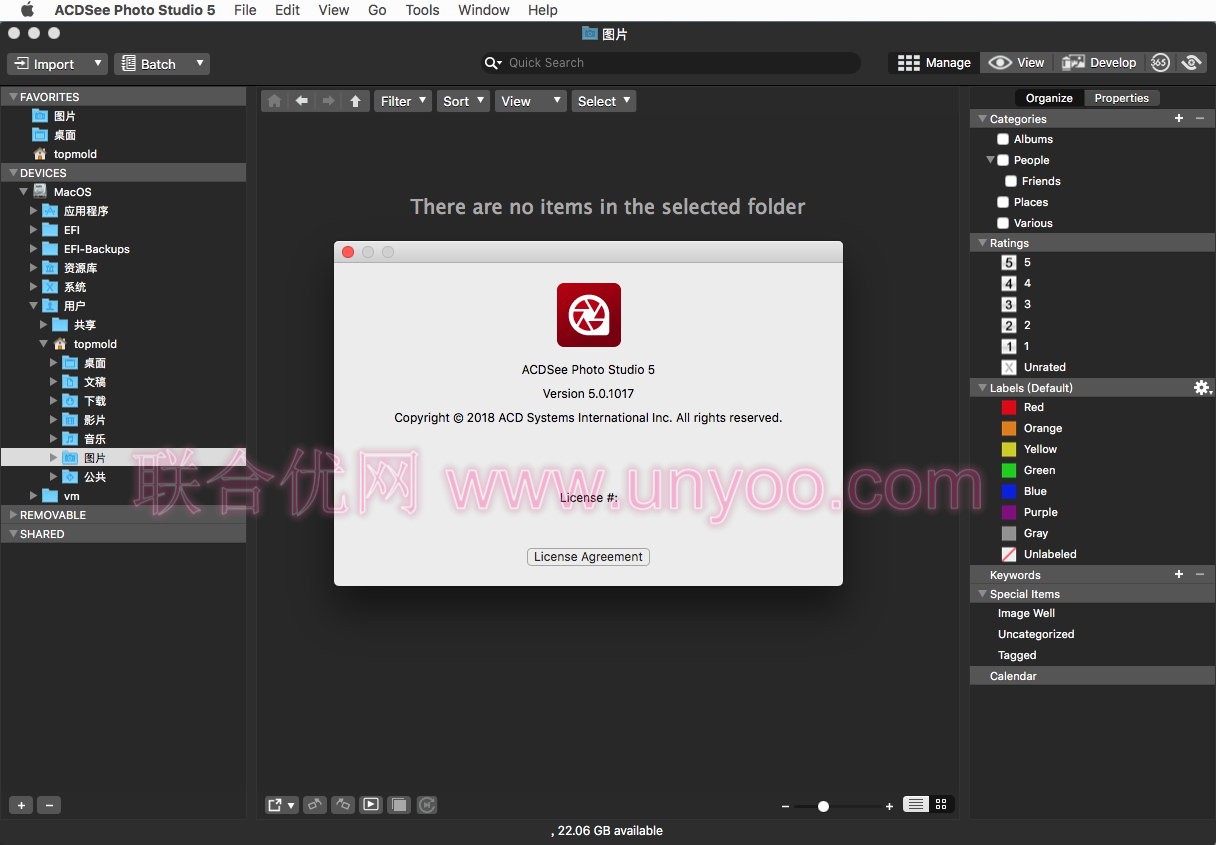Switch to the Properties tab

[x=1122, y=98]
